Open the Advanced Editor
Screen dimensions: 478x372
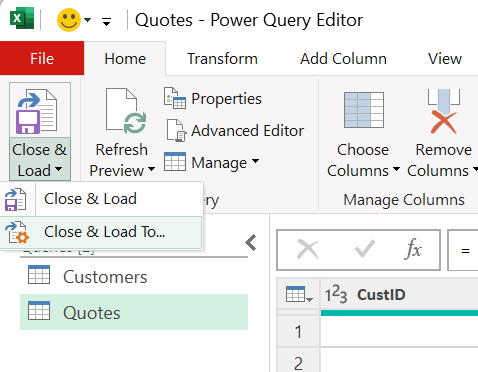[x=248, y=130]
